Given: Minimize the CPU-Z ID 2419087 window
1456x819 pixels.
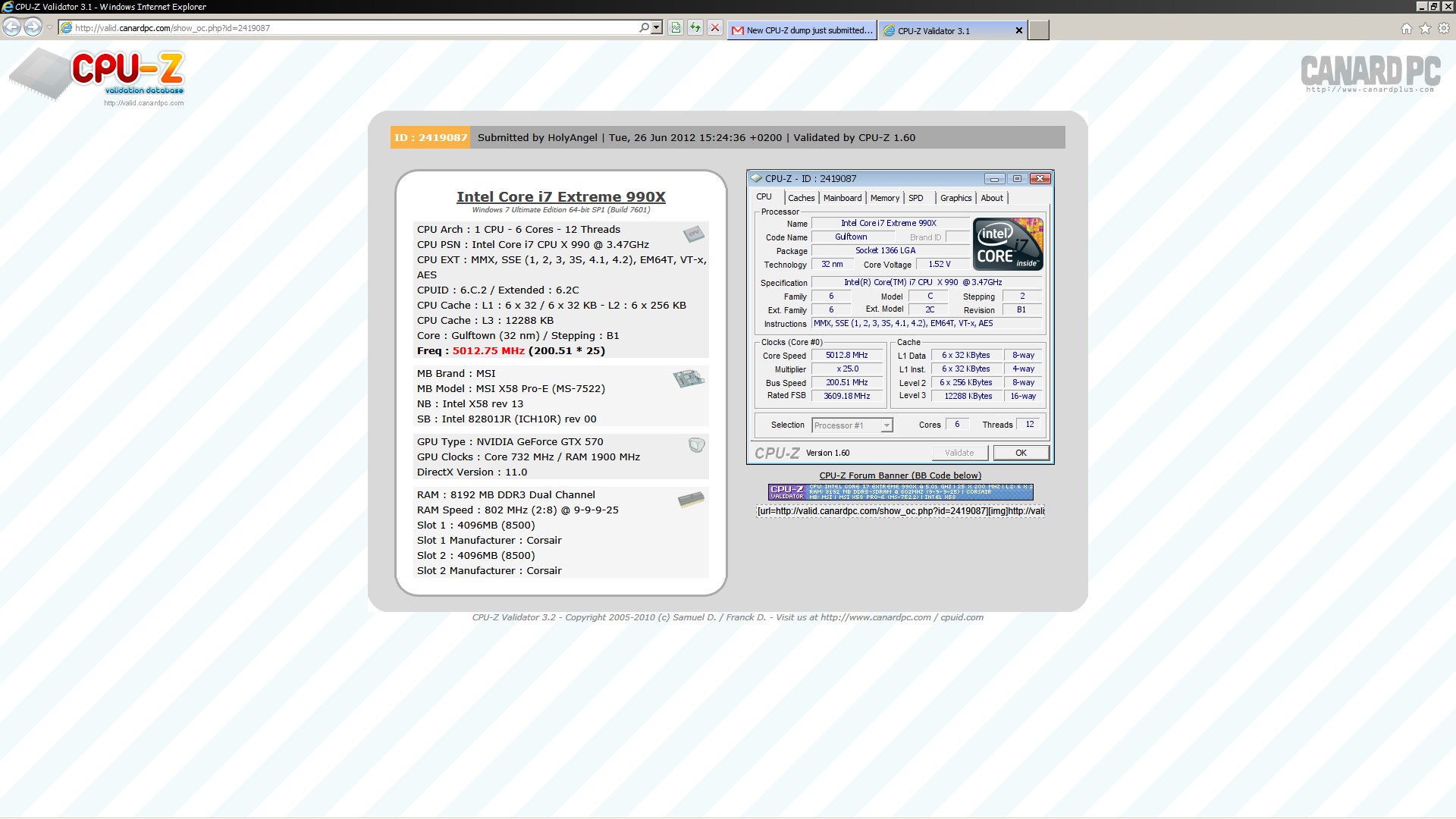Looking at the screenshot, I should coord(995,179).
